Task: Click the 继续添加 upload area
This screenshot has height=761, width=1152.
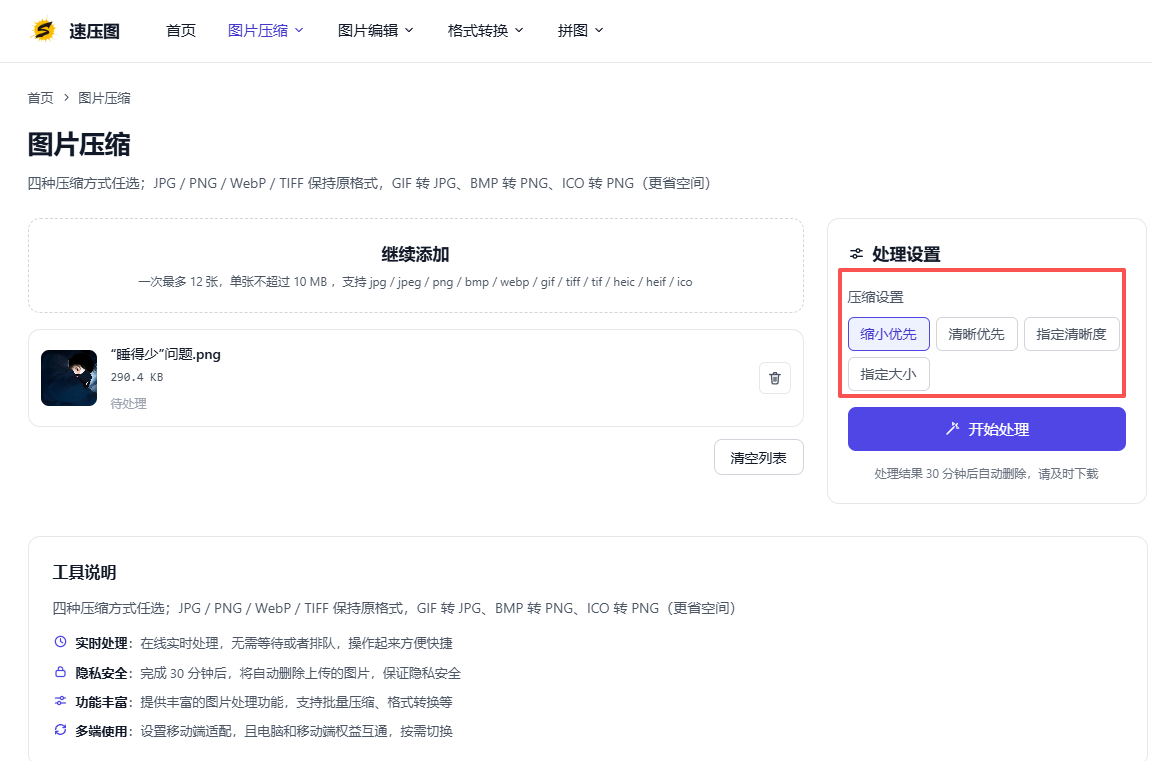Action: (x=416, y=265)
